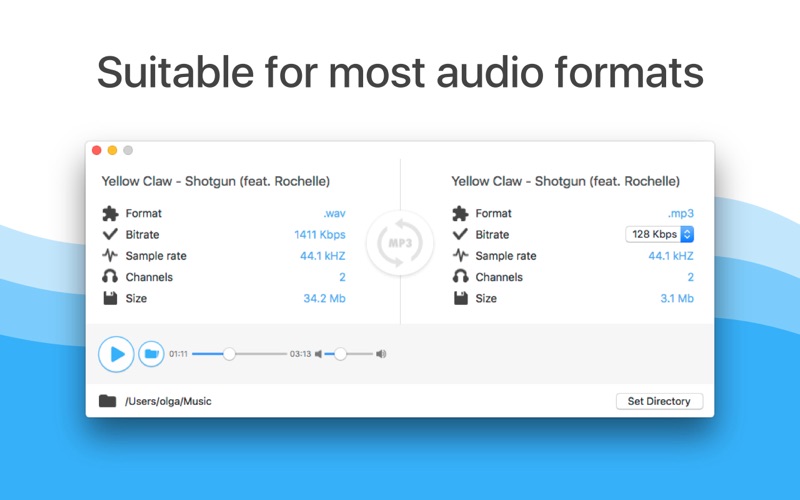Screen dimensions: 800x500
Task: Click the floppy disk Size icon in the output panel
Action: (461, 298)
